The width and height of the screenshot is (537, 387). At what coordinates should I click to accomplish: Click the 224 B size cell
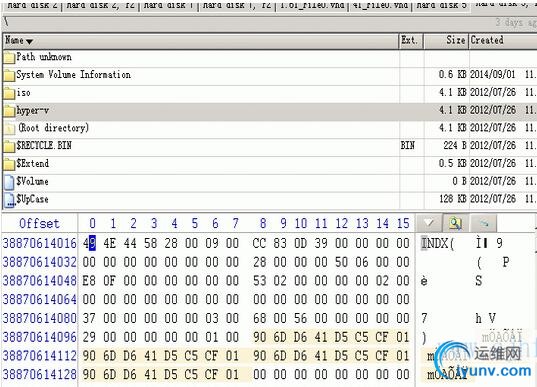tap(455, 146)
